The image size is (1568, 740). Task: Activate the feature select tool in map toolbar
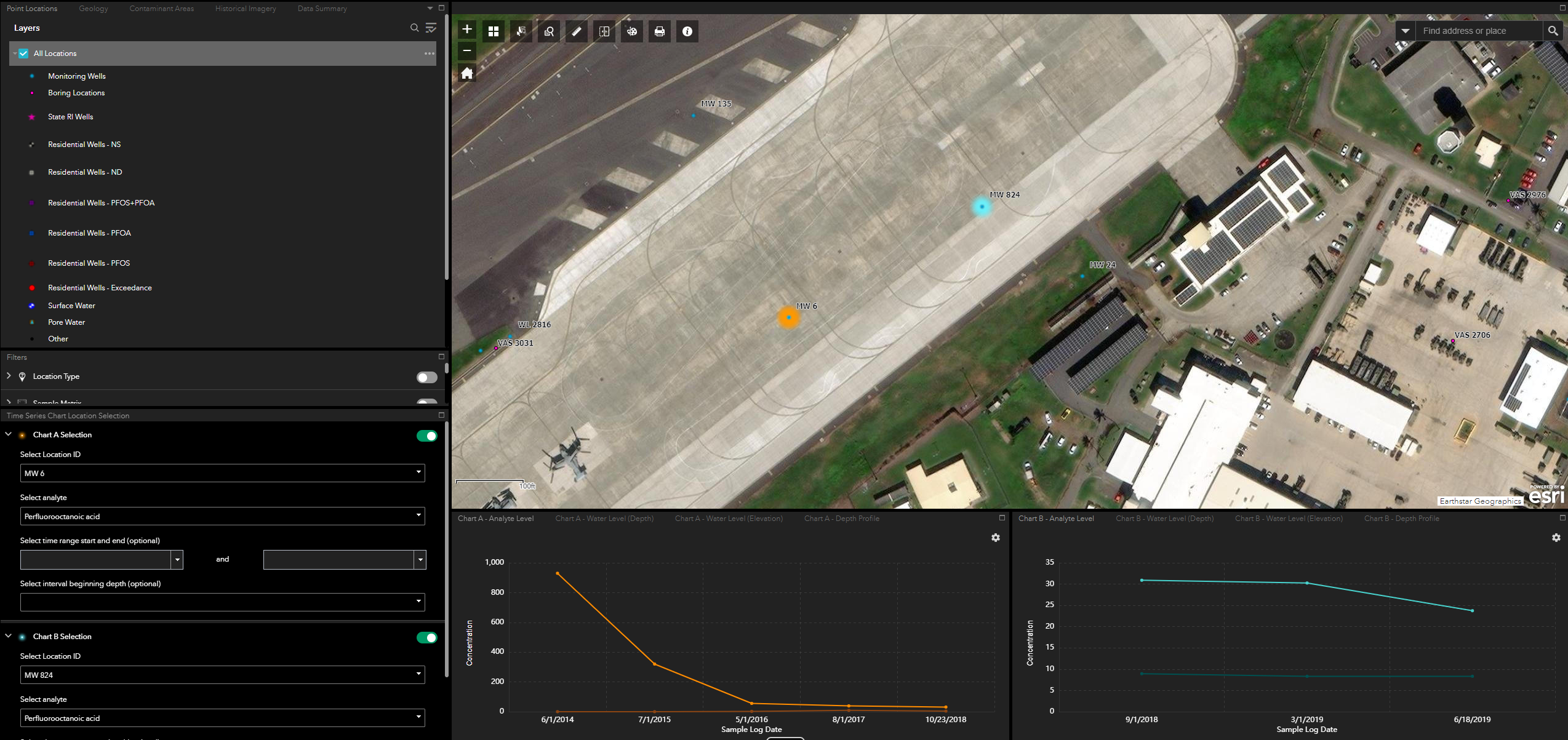tap(521, 31)
